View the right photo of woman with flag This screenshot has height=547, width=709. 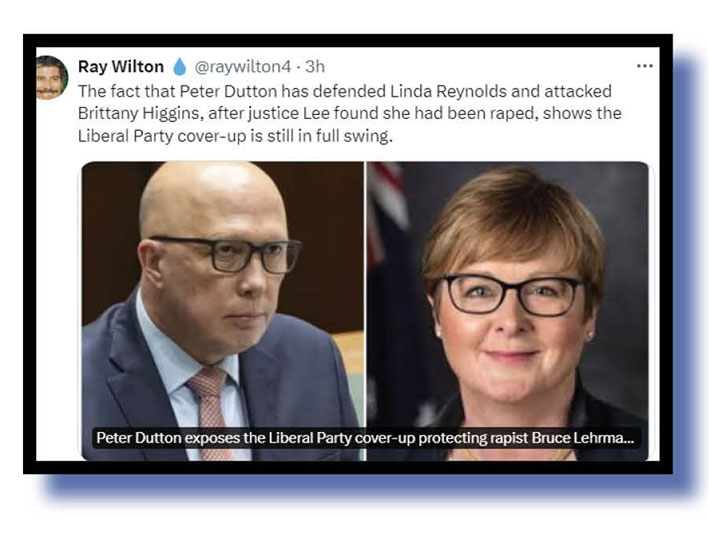tap(507, 311)
